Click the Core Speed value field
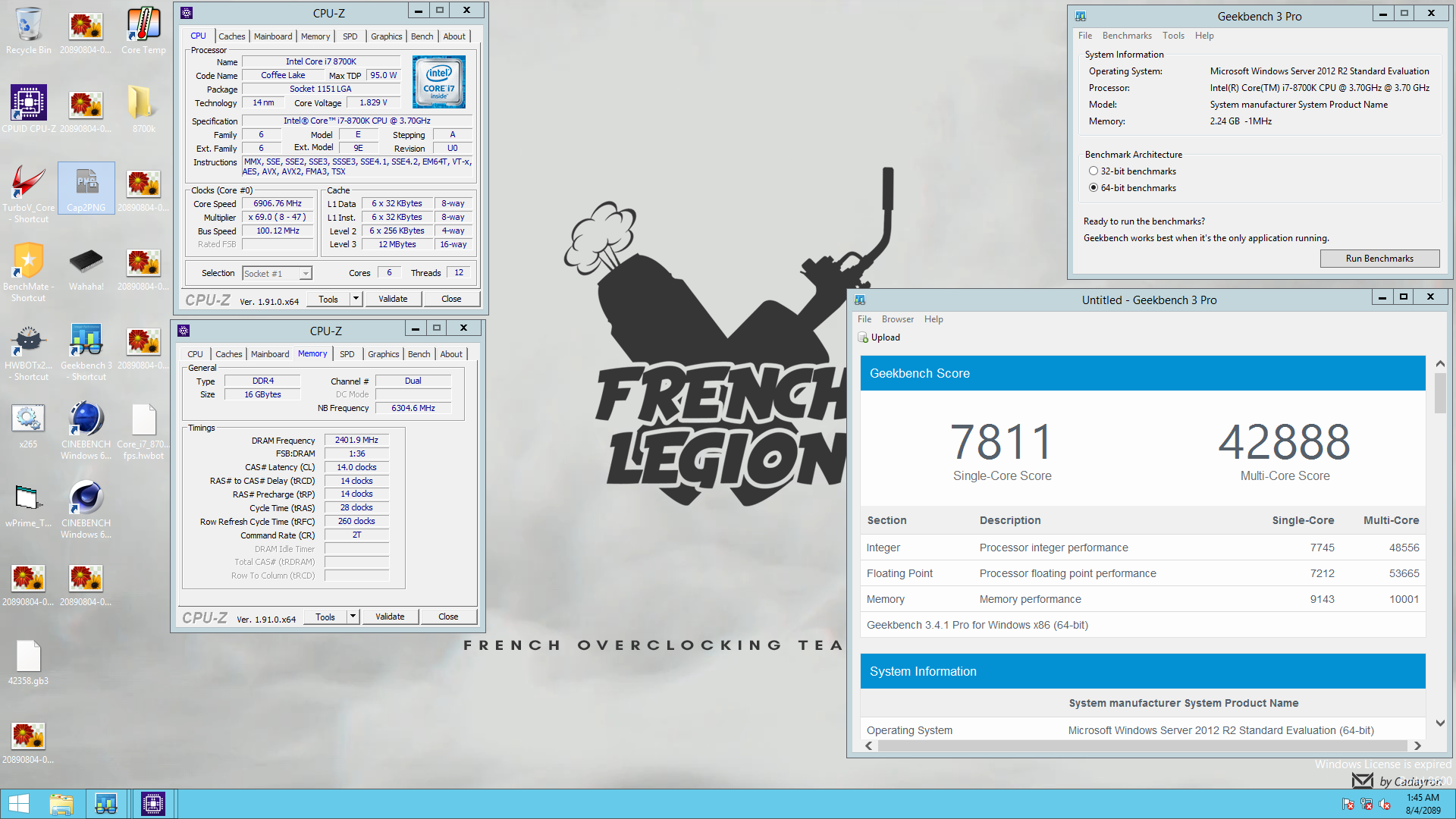The height and width of the screenshot is (819, 1456). (278, 204)
